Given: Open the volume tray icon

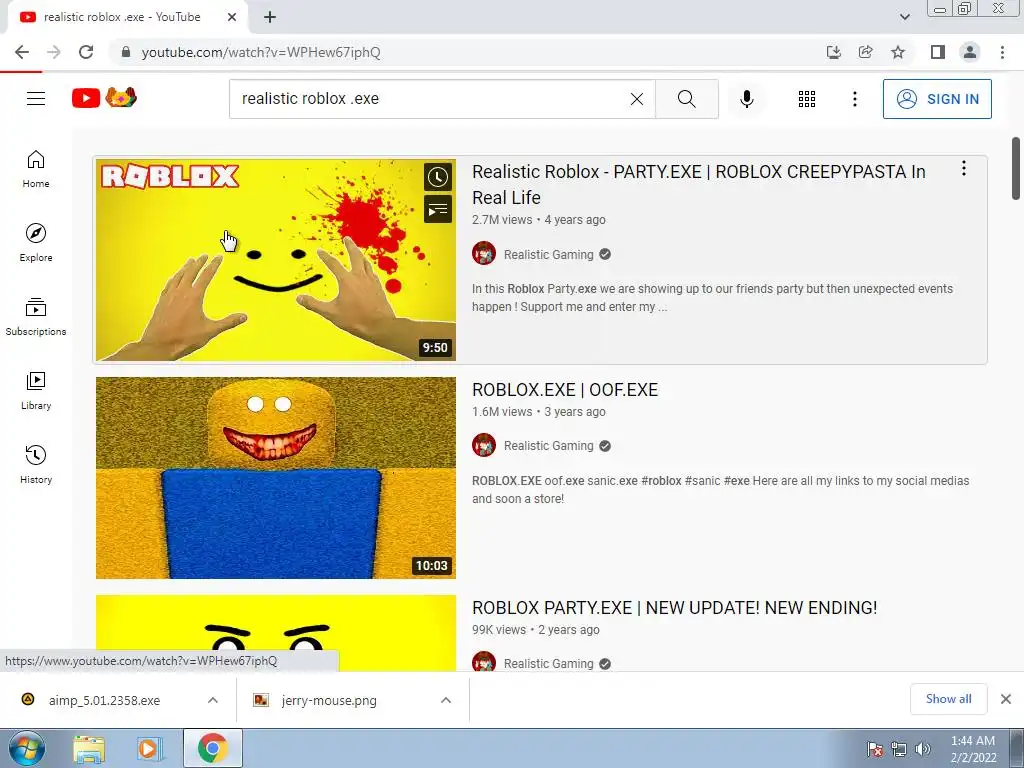Looking at the screenshot, I should 922,749.
